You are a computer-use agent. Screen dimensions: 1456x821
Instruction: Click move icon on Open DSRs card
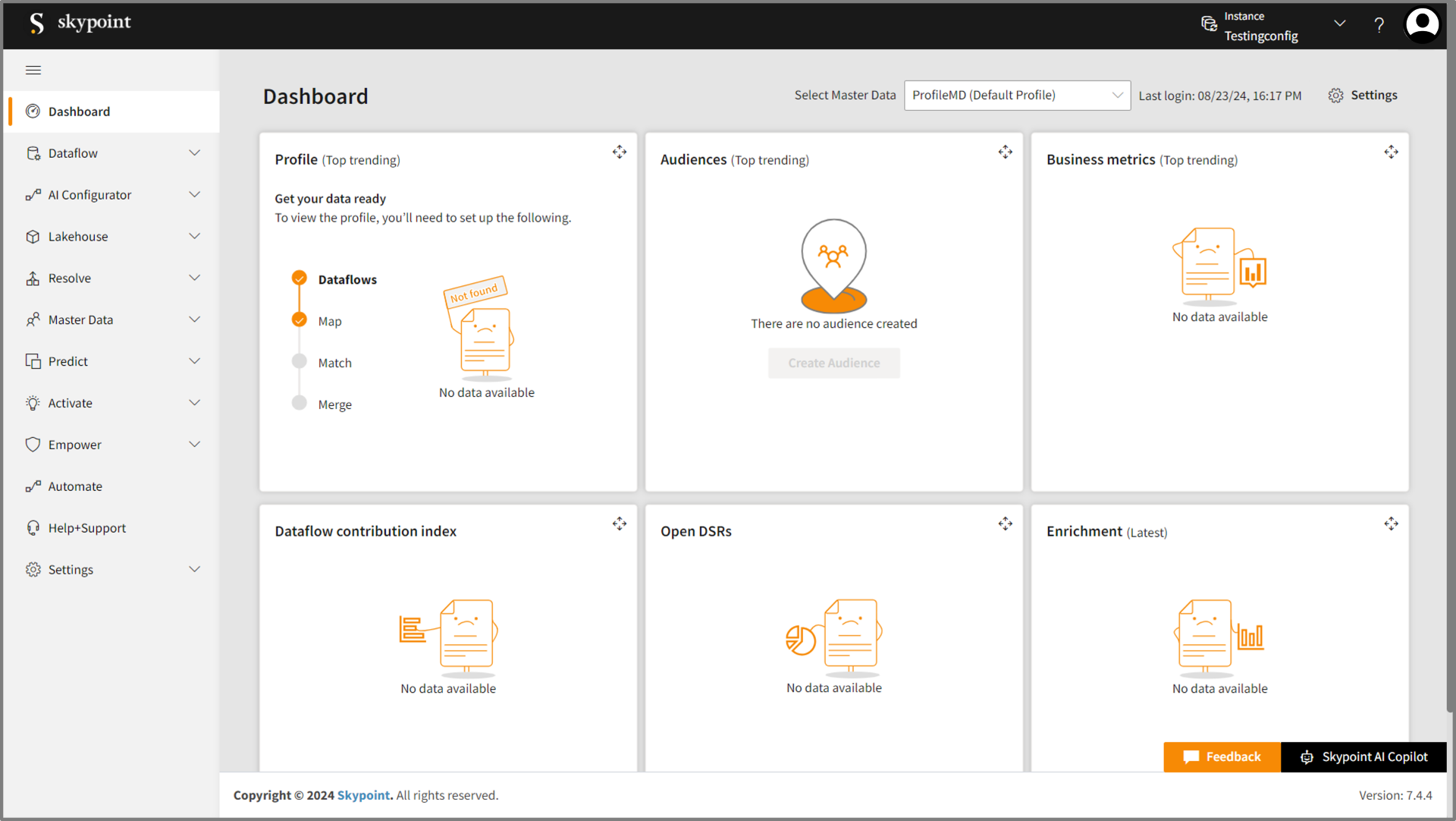(x=1005, y=524)
